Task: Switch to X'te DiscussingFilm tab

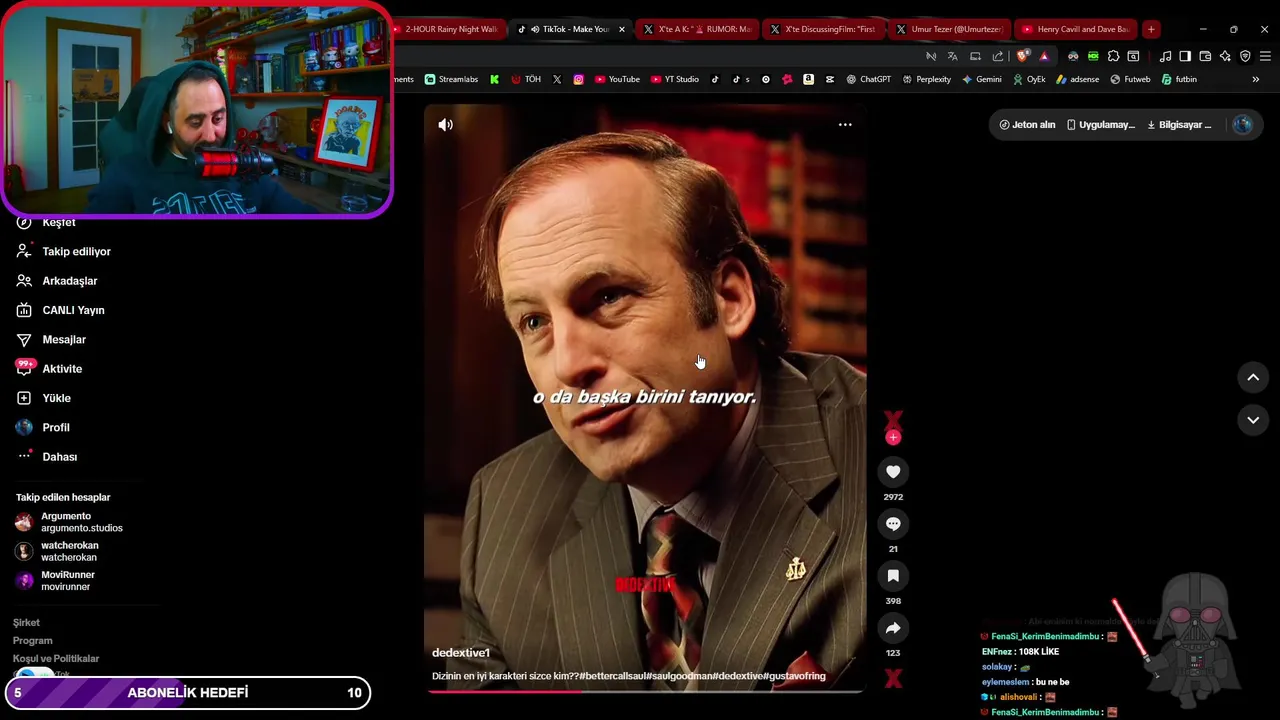Action: tap(822, 29)
